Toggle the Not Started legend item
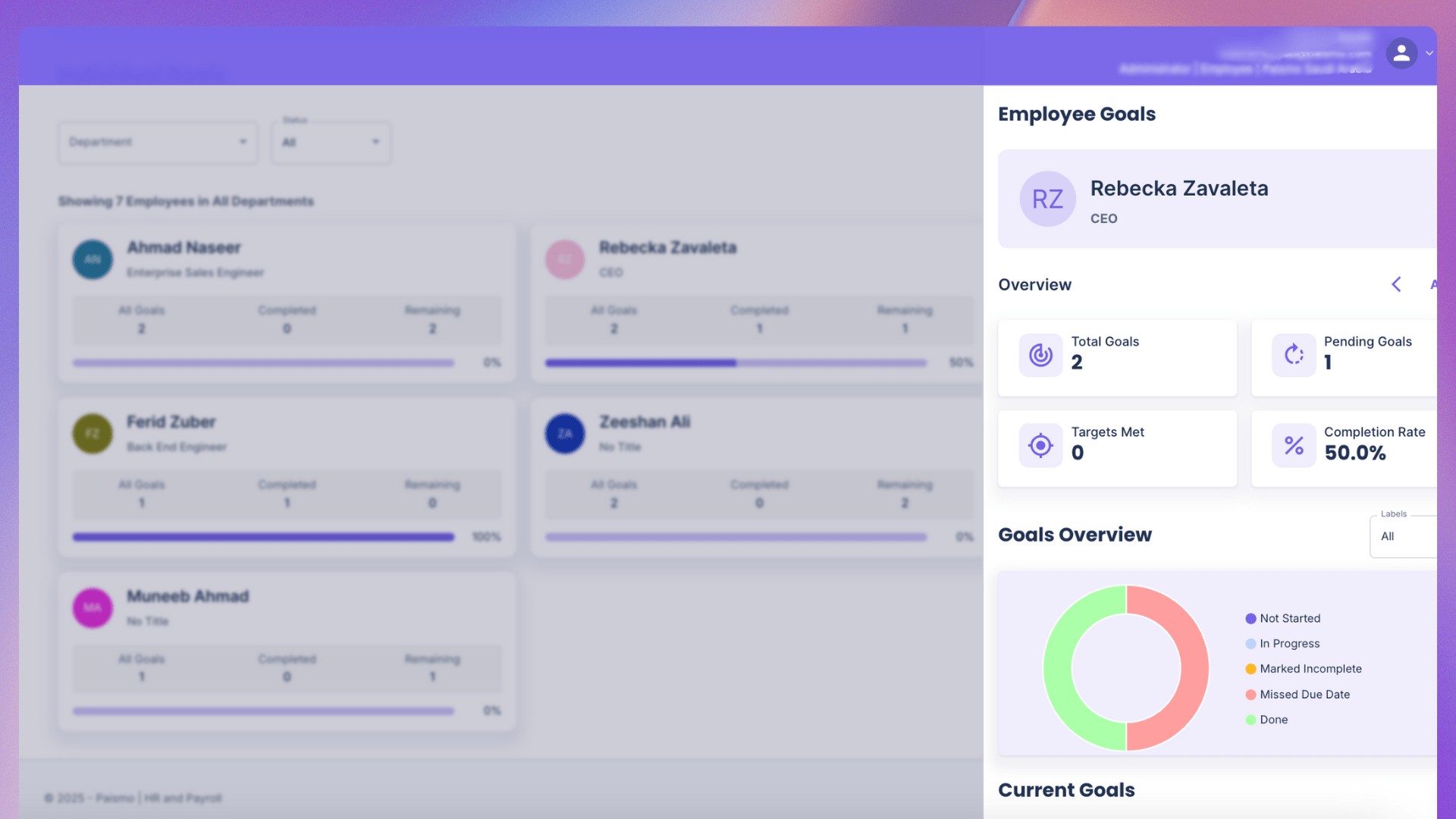This screenshot has height=819, width=1456. coord(1289,619)
